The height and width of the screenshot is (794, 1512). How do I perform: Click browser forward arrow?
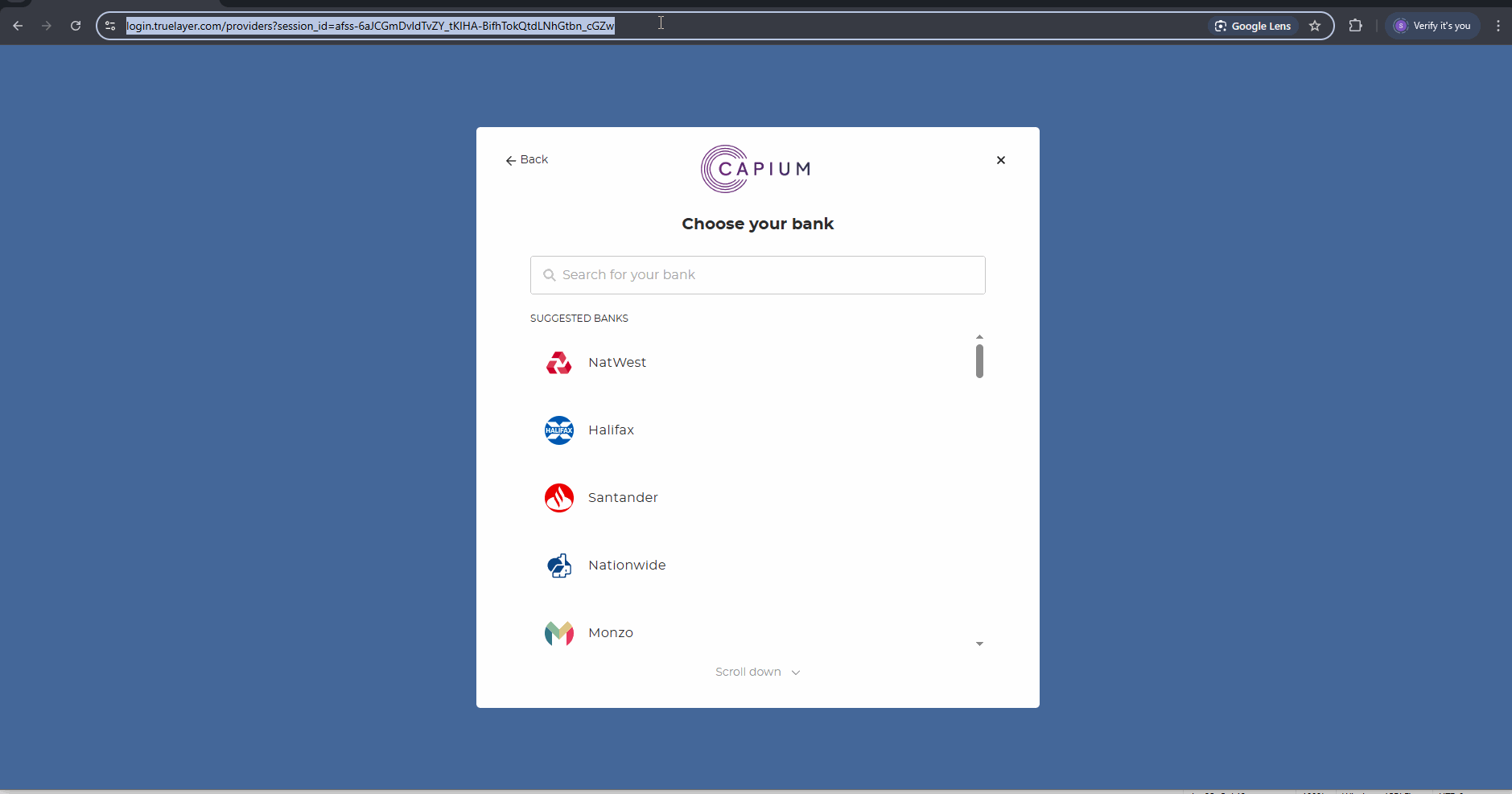pyautogui.click(x=47, y=26)
